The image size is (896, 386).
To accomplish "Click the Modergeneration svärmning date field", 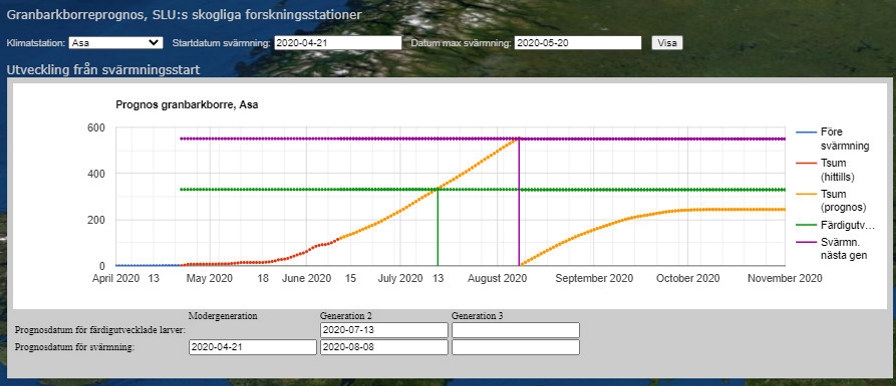I will [x=253, y=347].
